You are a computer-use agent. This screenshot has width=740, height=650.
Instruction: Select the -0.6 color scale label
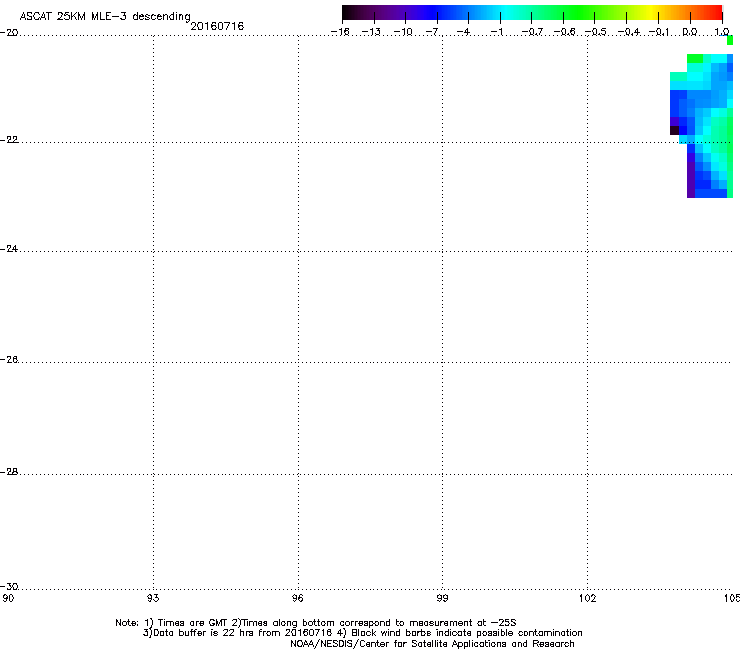click(x=564, y=32)
